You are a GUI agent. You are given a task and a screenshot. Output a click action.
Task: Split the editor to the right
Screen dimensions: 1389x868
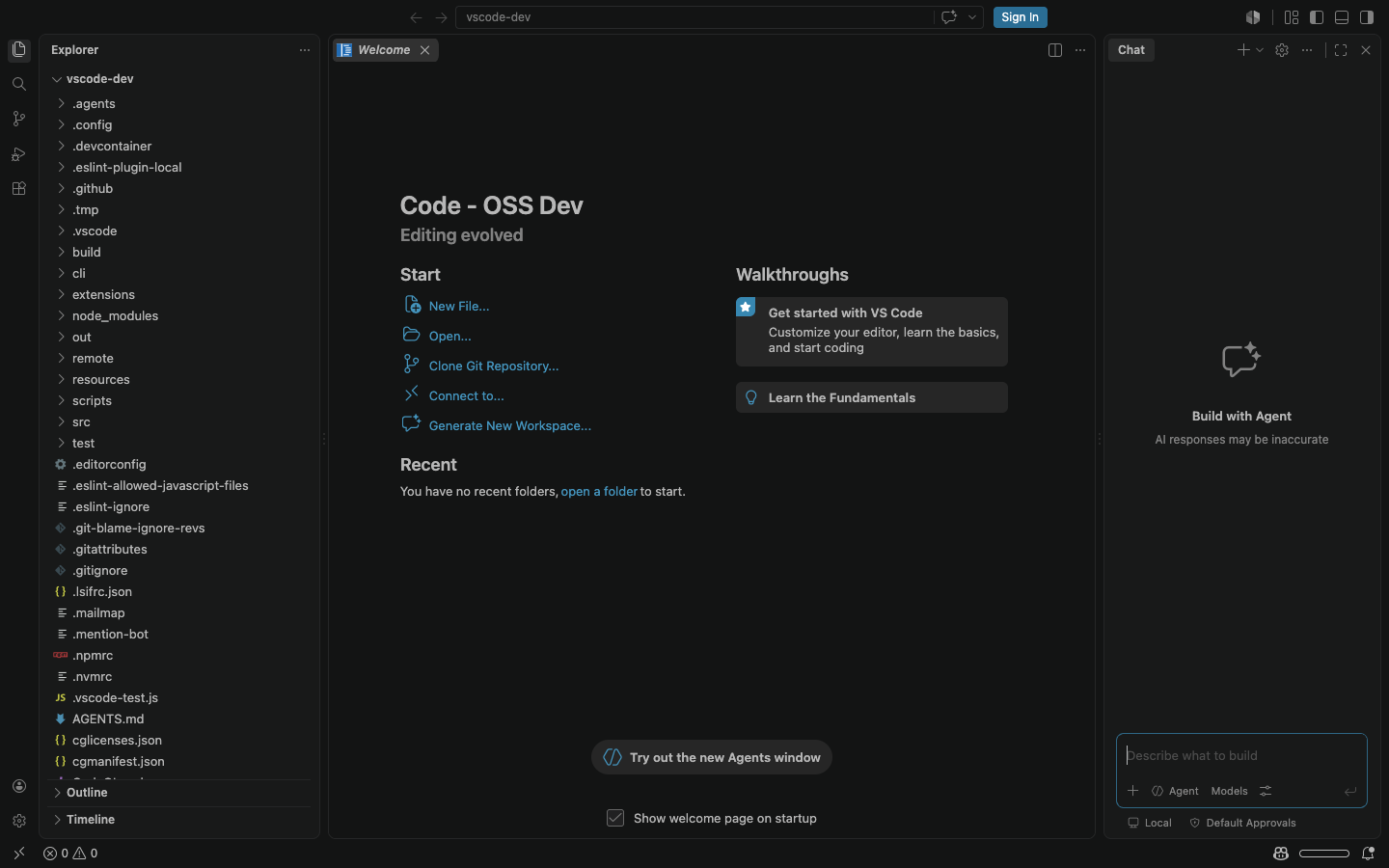[1055, 50]
